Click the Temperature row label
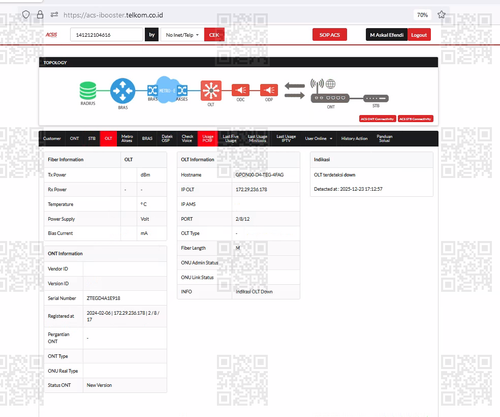This screenshot has height=417, width=500. (61, 204)
